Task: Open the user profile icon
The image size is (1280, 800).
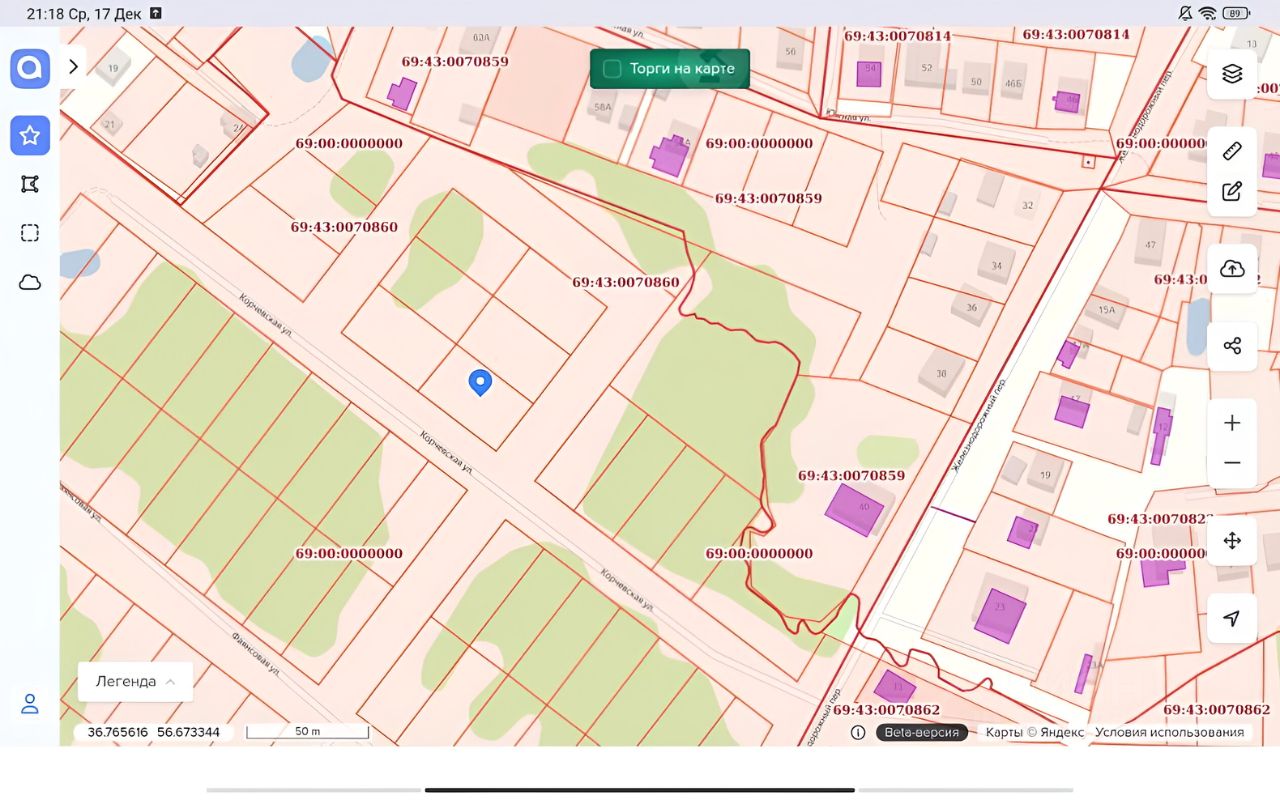Action: pos(30,704)
